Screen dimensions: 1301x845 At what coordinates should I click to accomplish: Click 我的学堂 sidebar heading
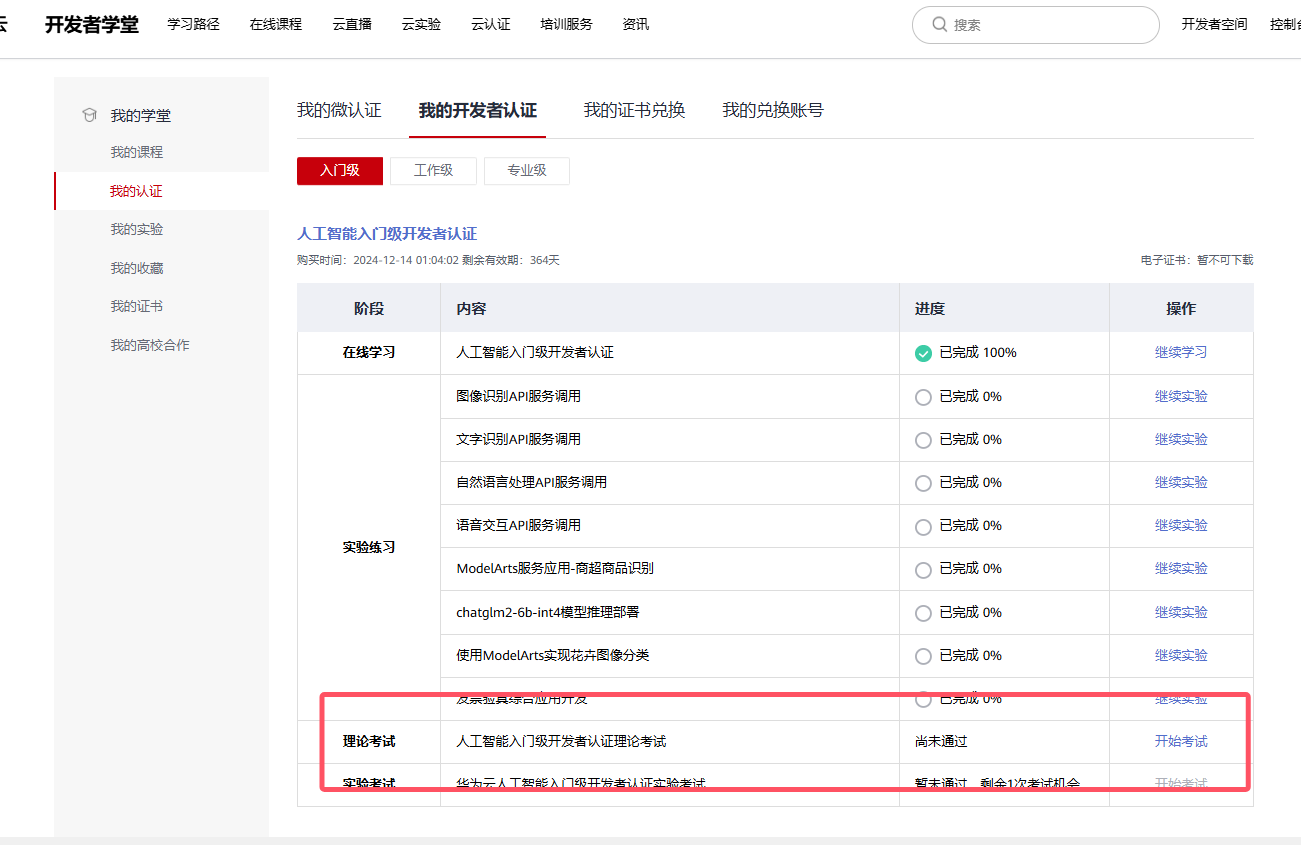point(140,116)
